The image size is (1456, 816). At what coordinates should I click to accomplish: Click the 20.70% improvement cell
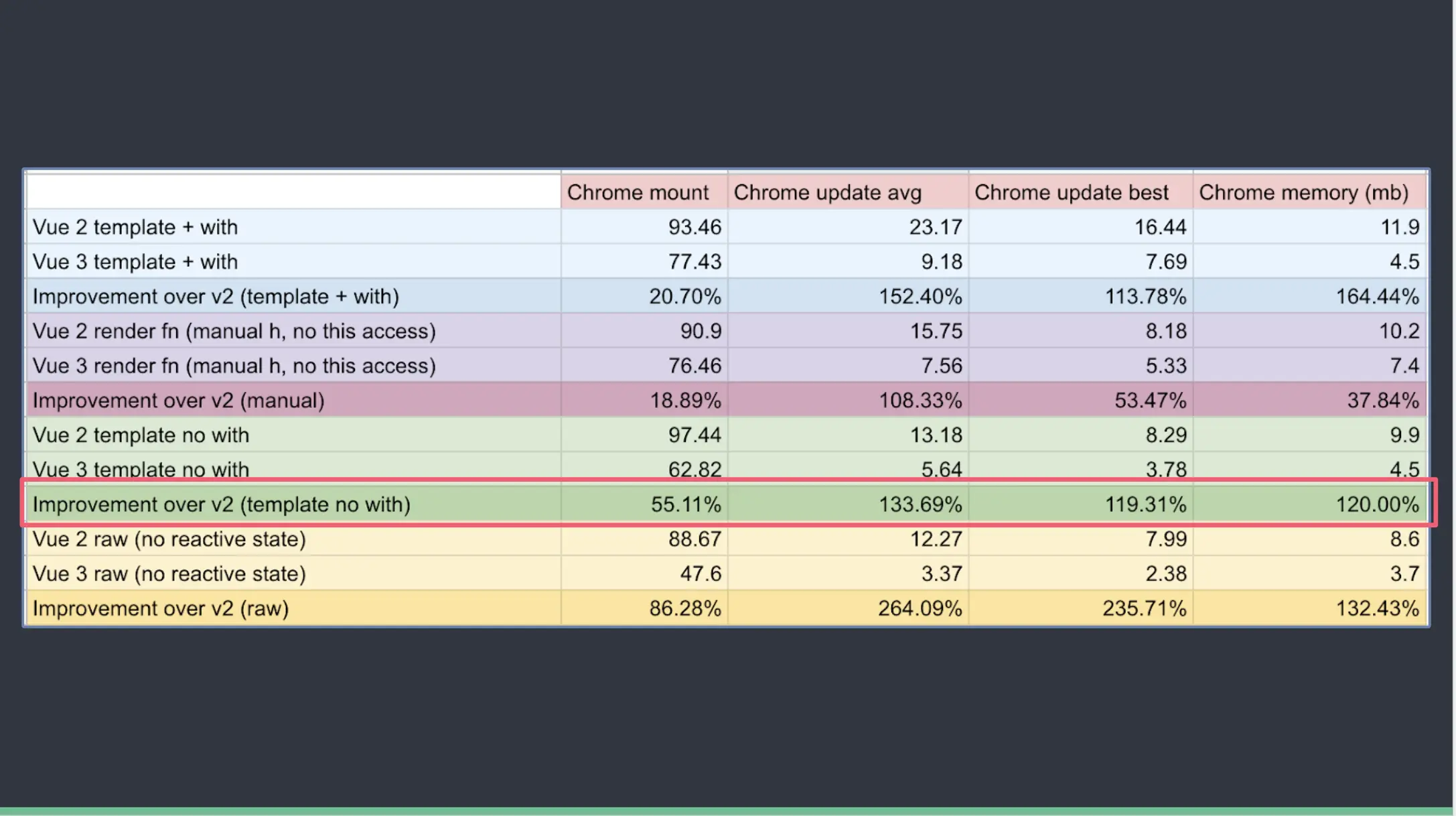click(684, 297)
